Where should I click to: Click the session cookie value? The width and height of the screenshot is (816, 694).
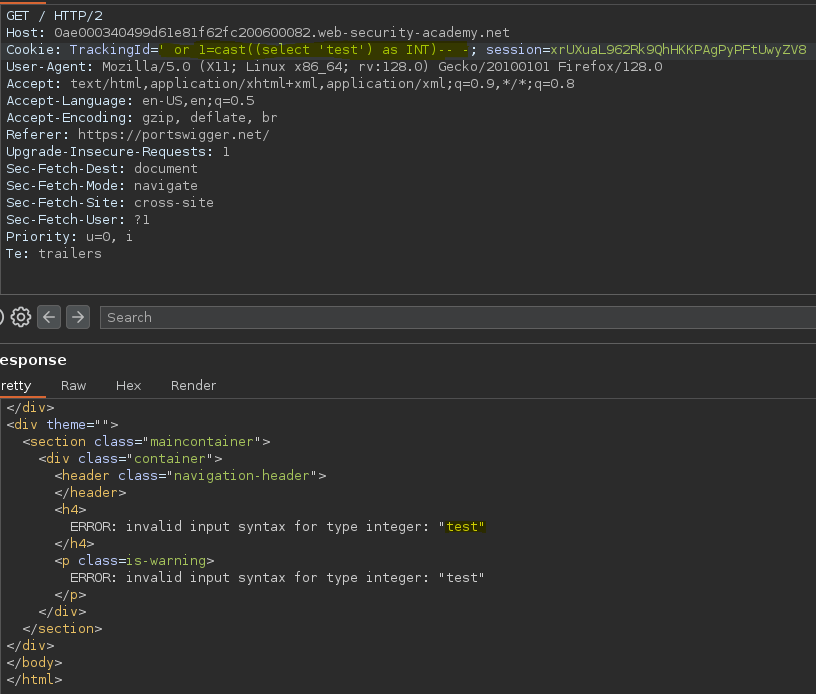[x=679, y=50]
